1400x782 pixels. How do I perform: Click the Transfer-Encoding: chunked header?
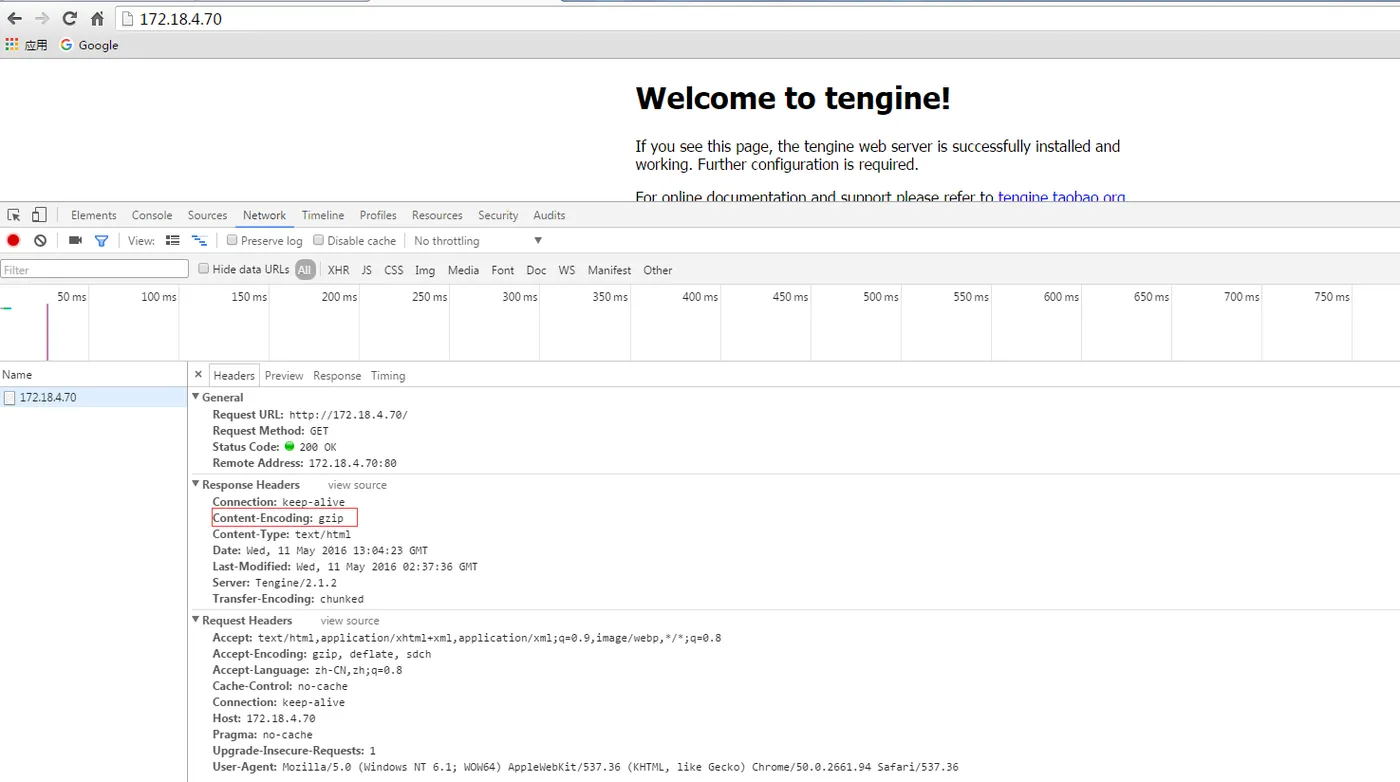tap(288, 599)
